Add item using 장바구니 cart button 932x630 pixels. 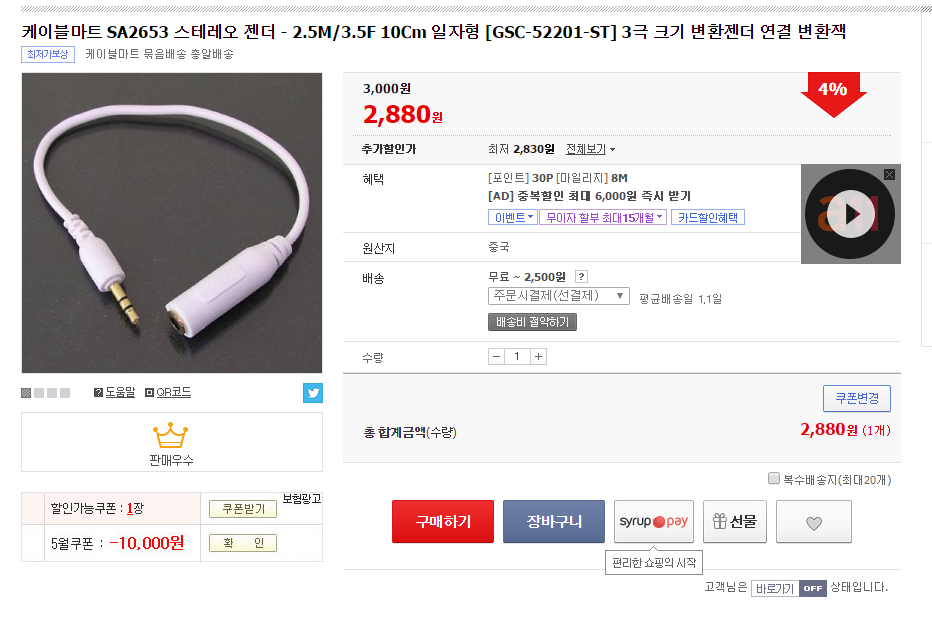554,522
